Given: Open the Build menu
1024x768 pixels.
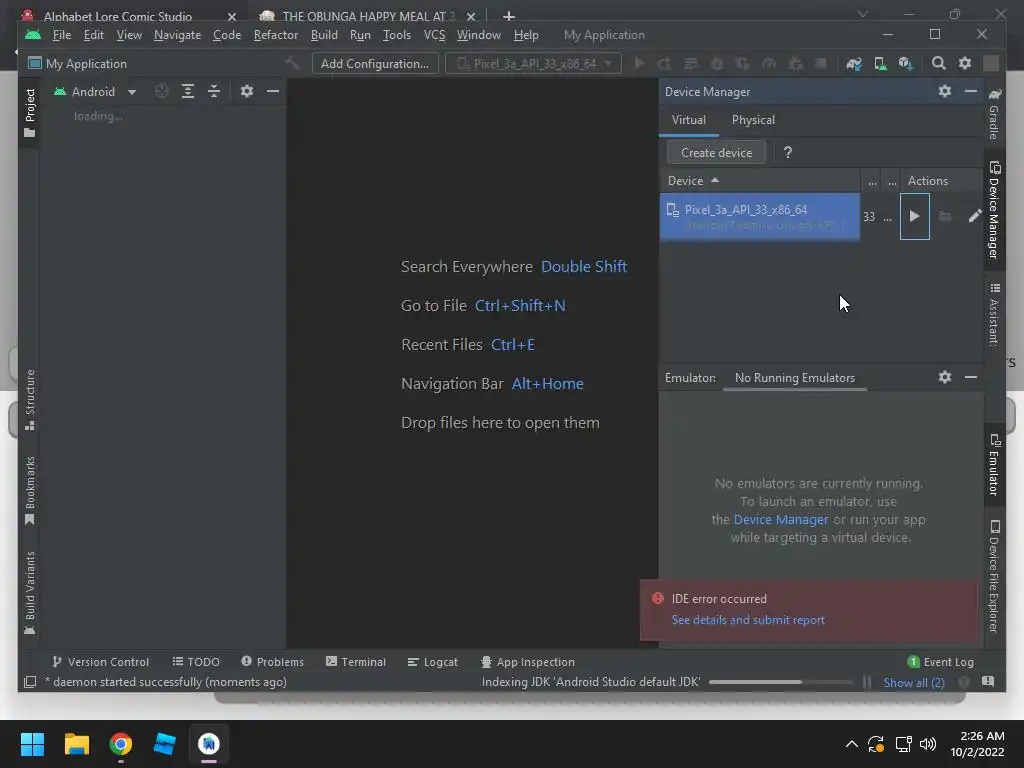Looking at the screenshot, I should (x=324, y=35).
